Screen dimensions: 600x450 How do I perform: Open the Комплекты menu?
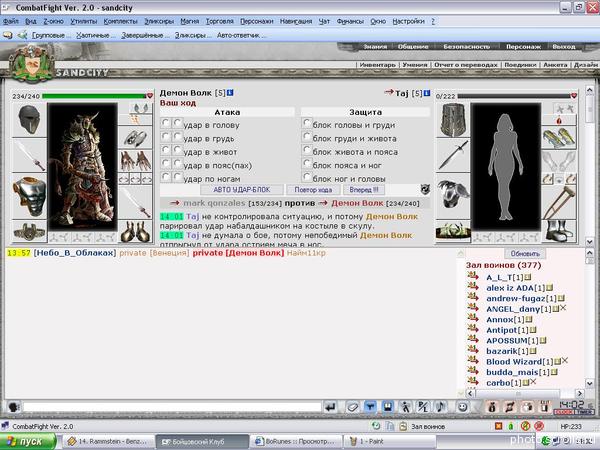tap(120, 21)
